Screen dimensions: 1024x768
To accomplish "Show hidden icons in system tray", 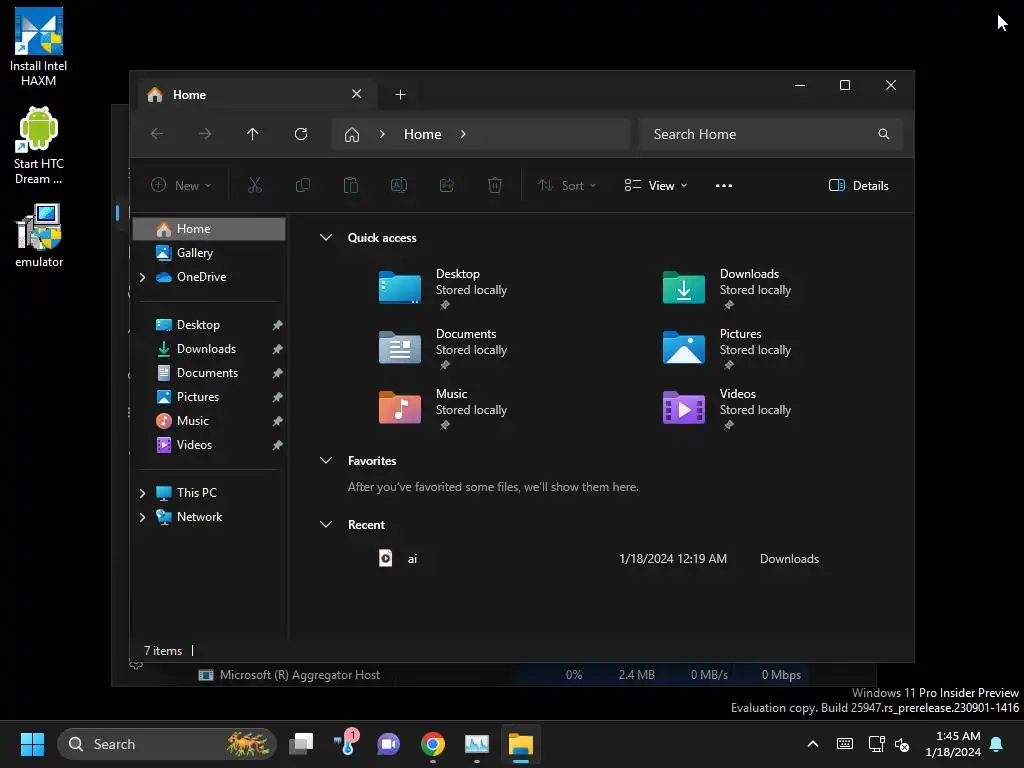I will point(813,744).
